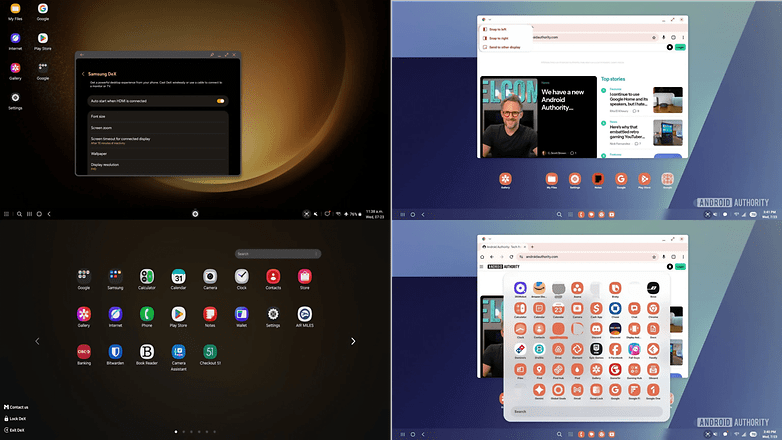Open Checkout 51 in the app drawer
The width and height of the screenshot is (782, 440).
pos(210,354)
